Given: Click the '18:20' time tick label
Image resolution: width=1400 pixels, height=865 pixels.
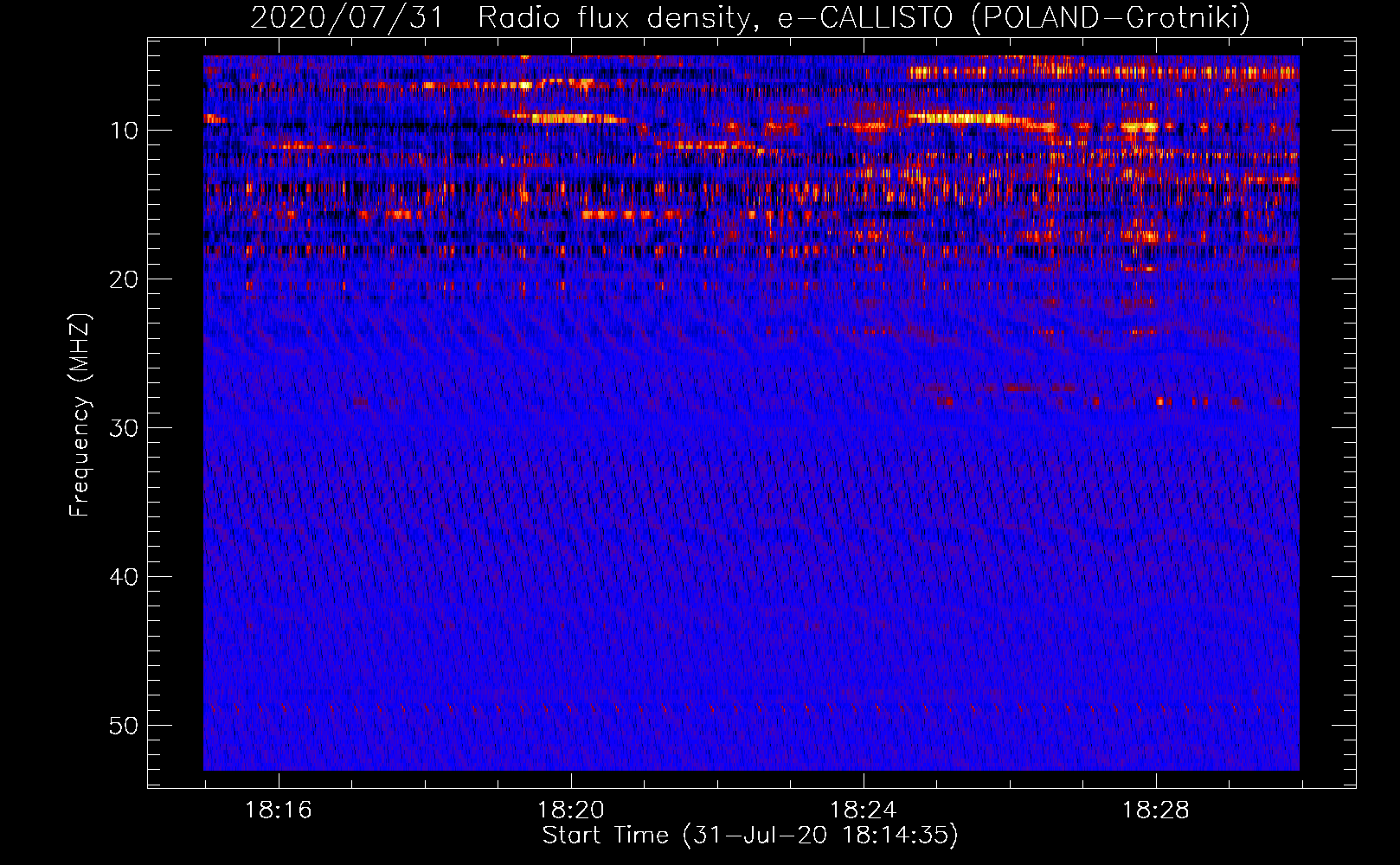Looking at the screenshot, I should click(x=571, y=811).
